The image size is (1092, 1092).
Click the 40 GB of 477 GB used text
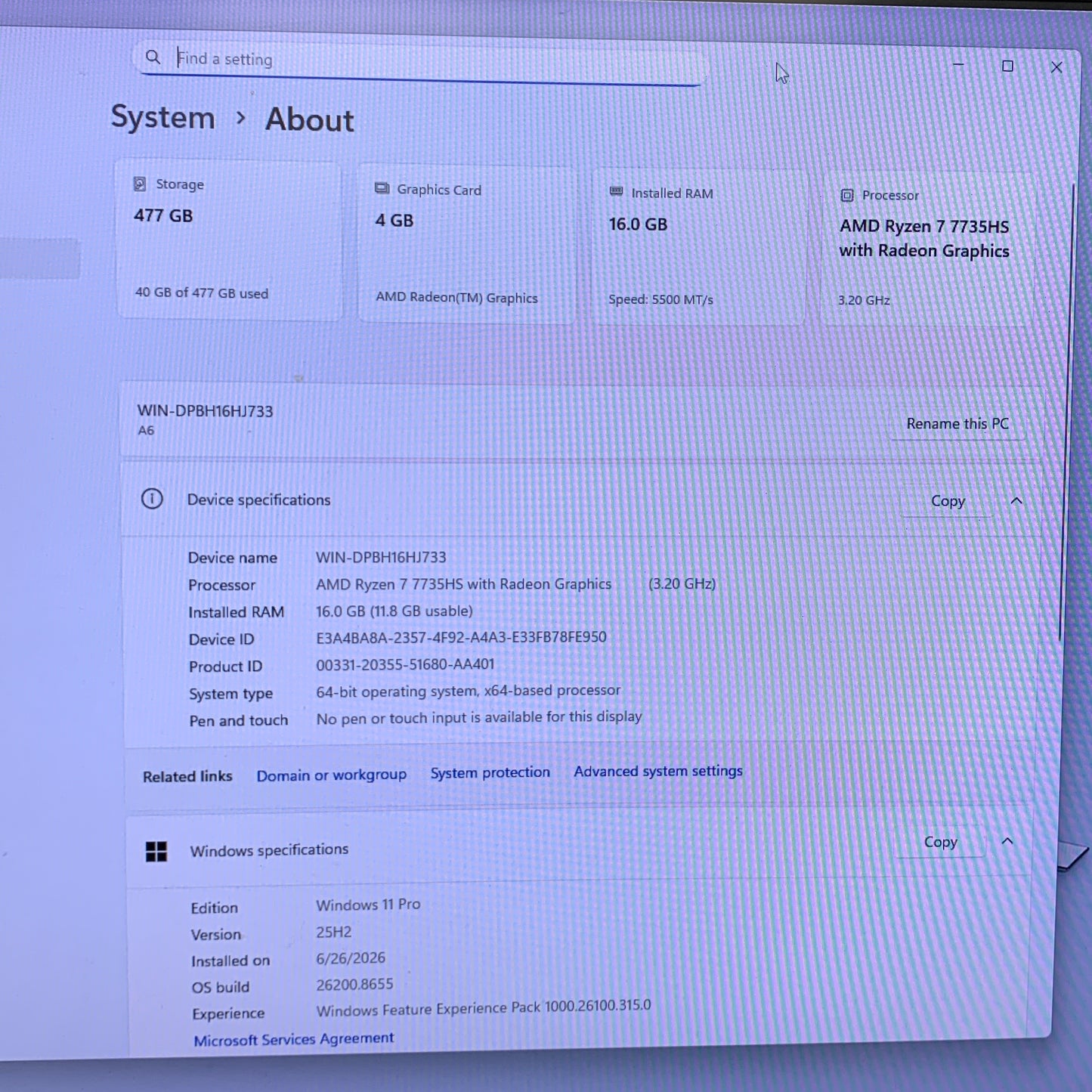(x=202, y=292)
